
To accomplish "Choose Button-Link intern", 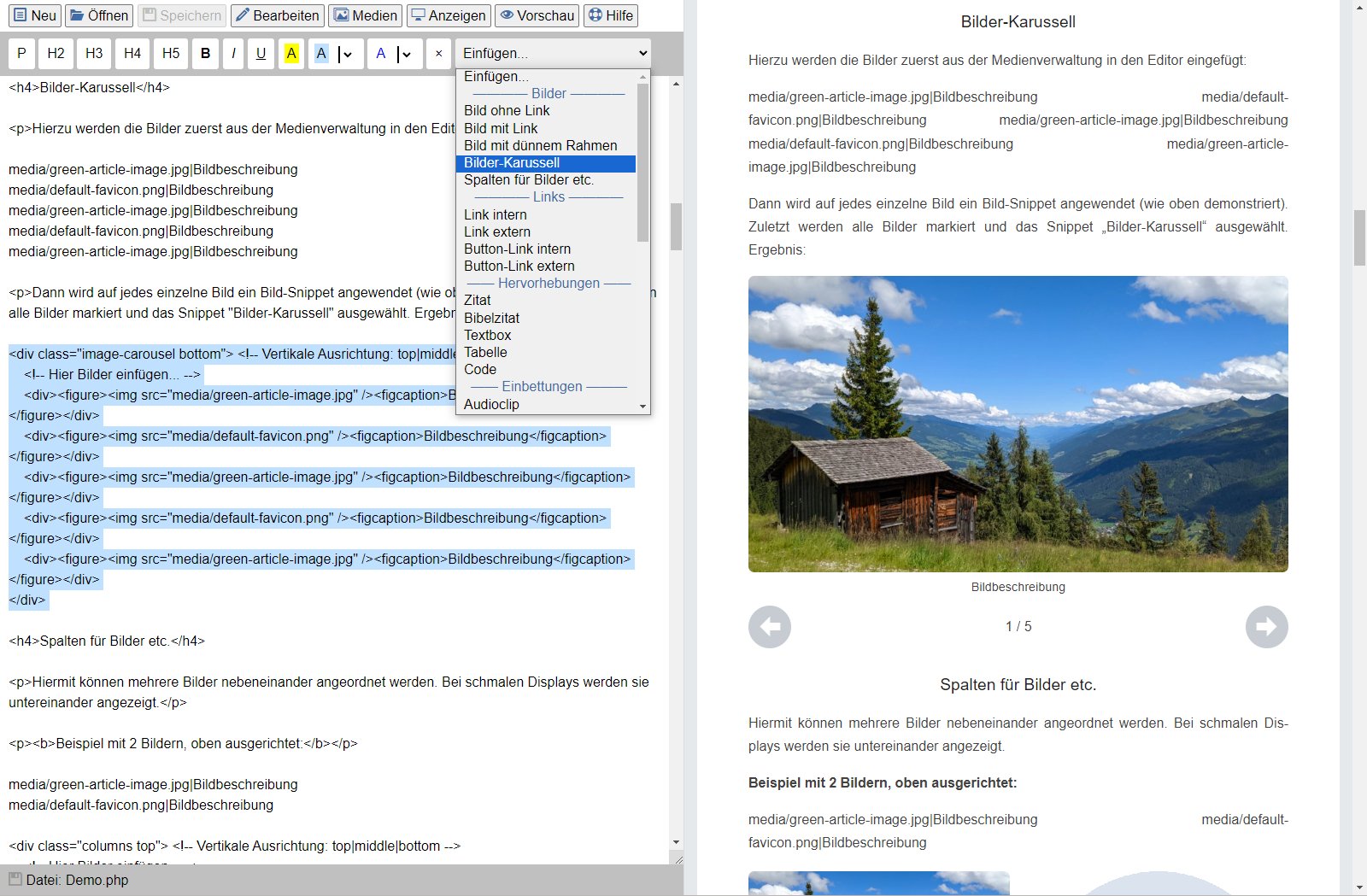I will click(x=546, y=249).
